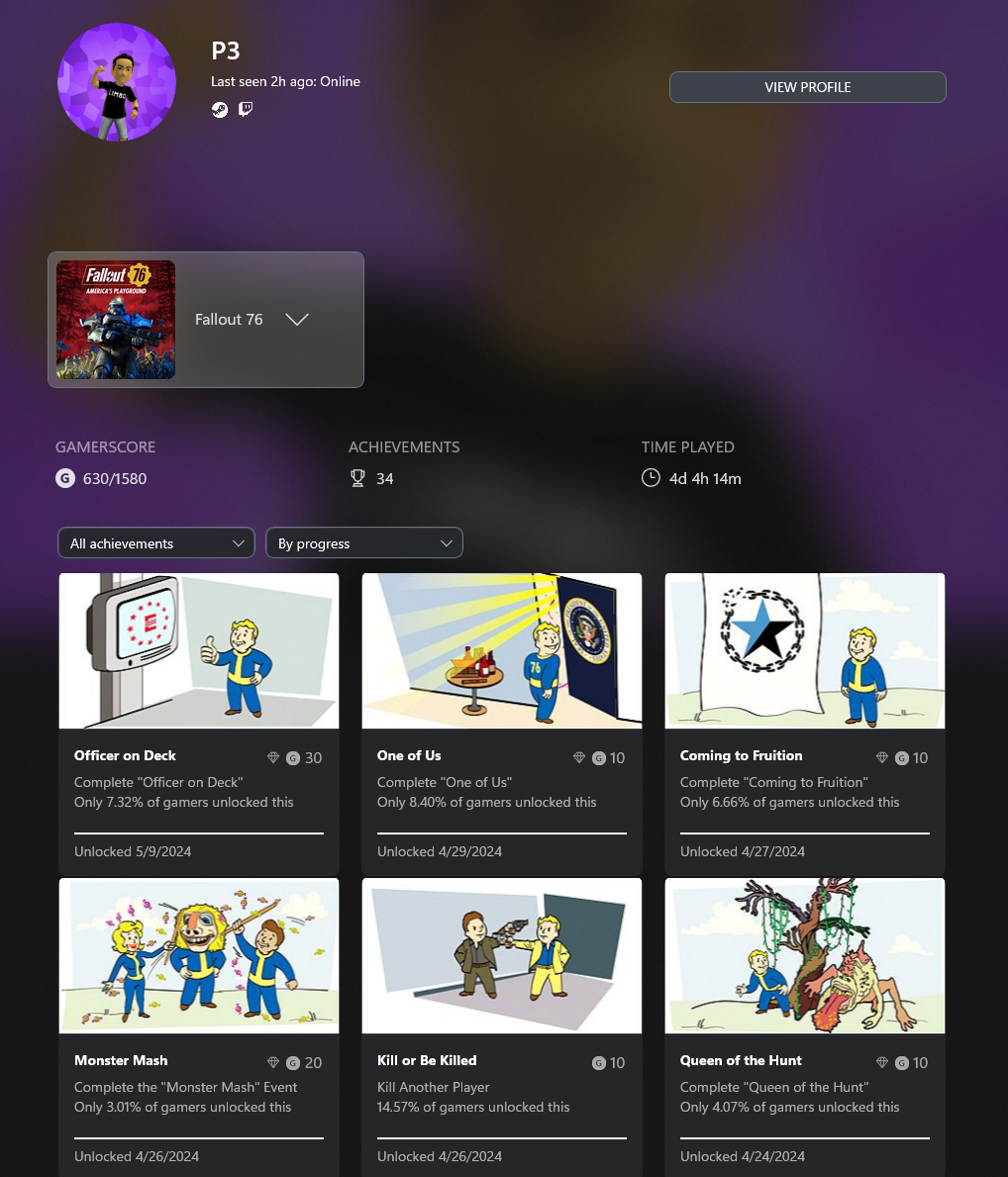This screenshot has width=1008, height=1177.
Task: Open the Coming to Fruition achievement card
Action: [804, 723]
